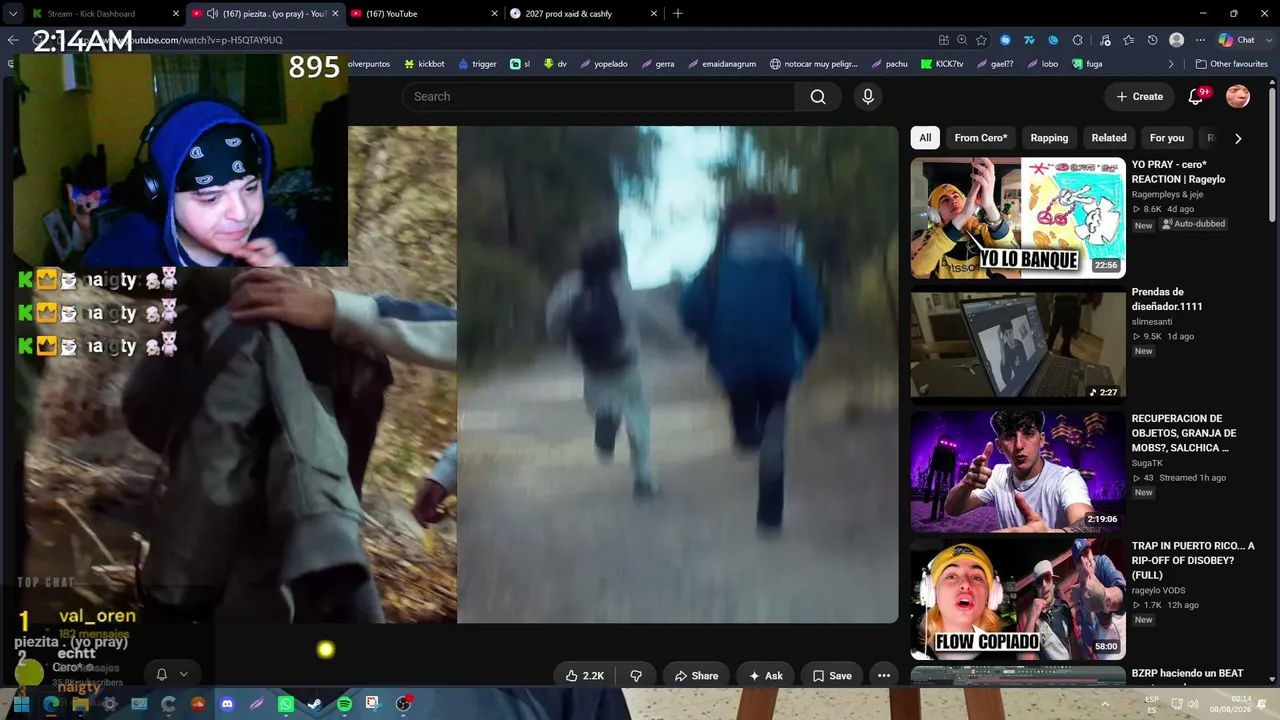Viewport: 1280px width, 720px height.
Task: Click the Ask button
Action: (x=766, y=676)
